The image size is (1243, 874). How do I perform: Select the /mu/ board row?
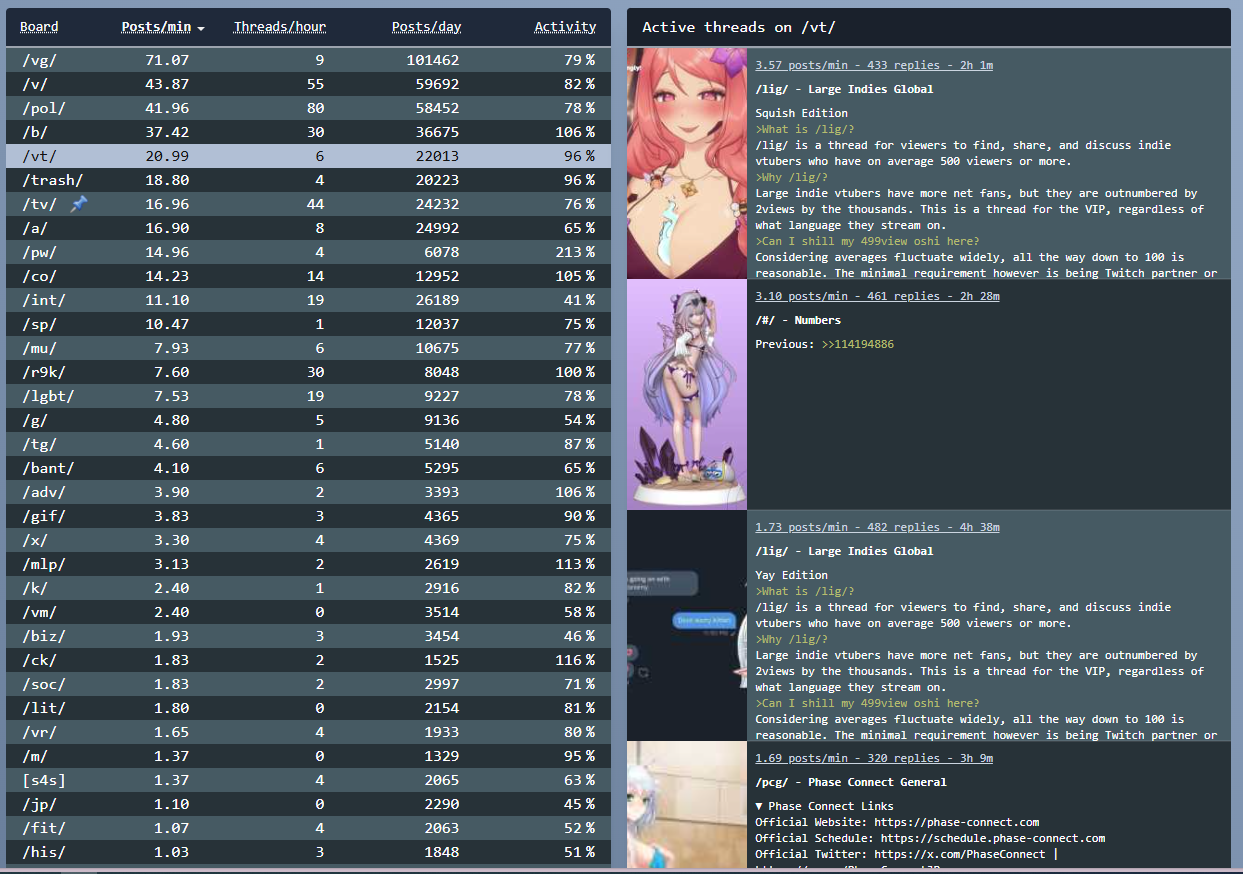(308, 348)
